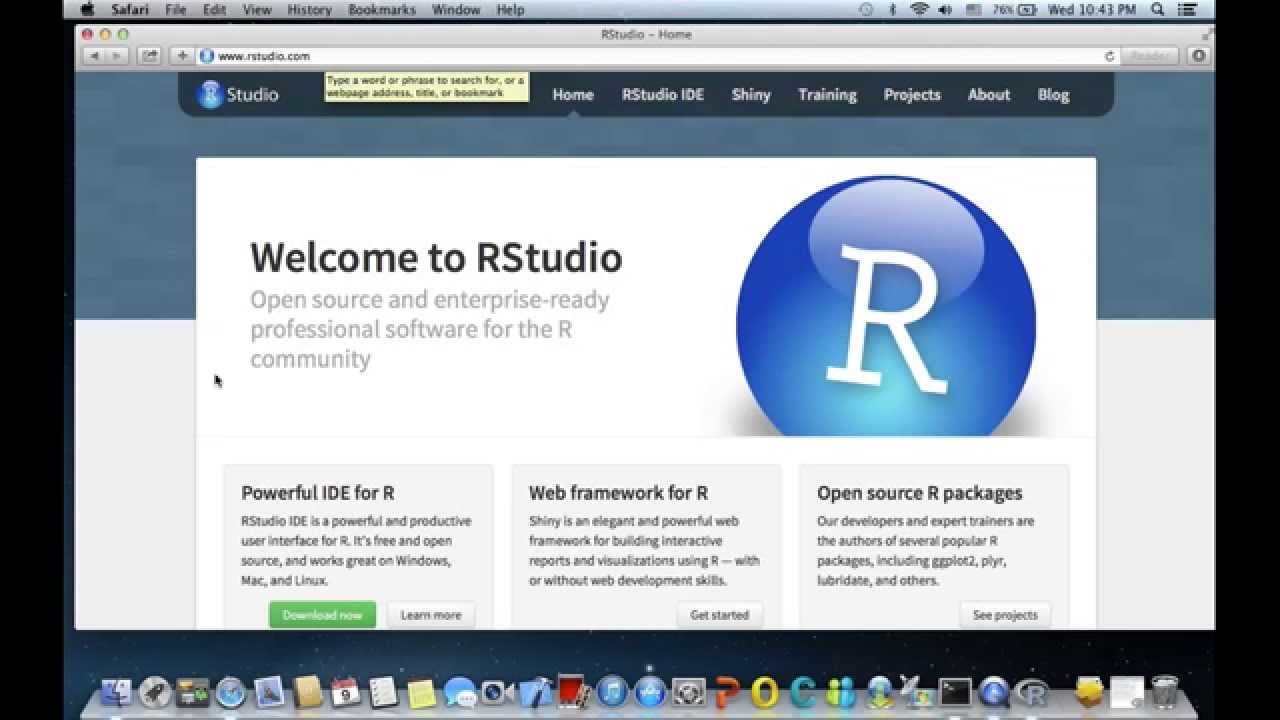
Task: Reload the page with the refresh arrow
Action: coord(1109,56)
